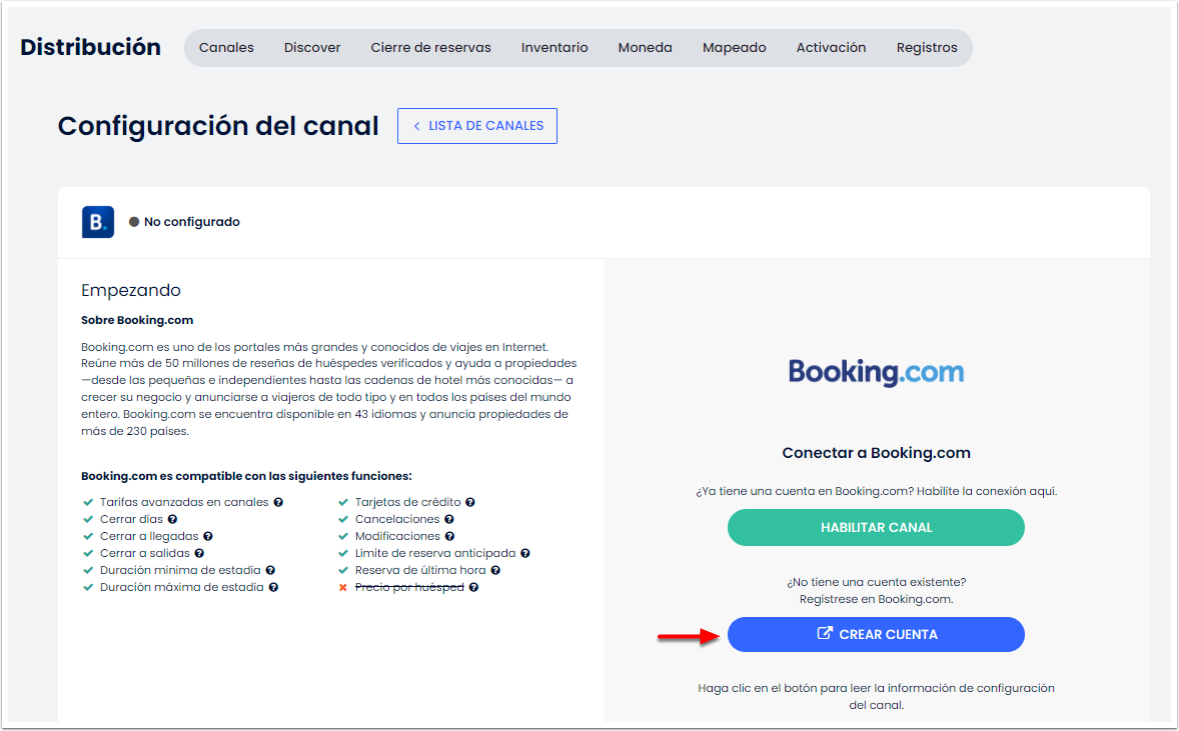This screenshot has height=731, width=1179.
Task: Return via Lista de canales button
Action: pyautogui.click(x=477, y=126)
